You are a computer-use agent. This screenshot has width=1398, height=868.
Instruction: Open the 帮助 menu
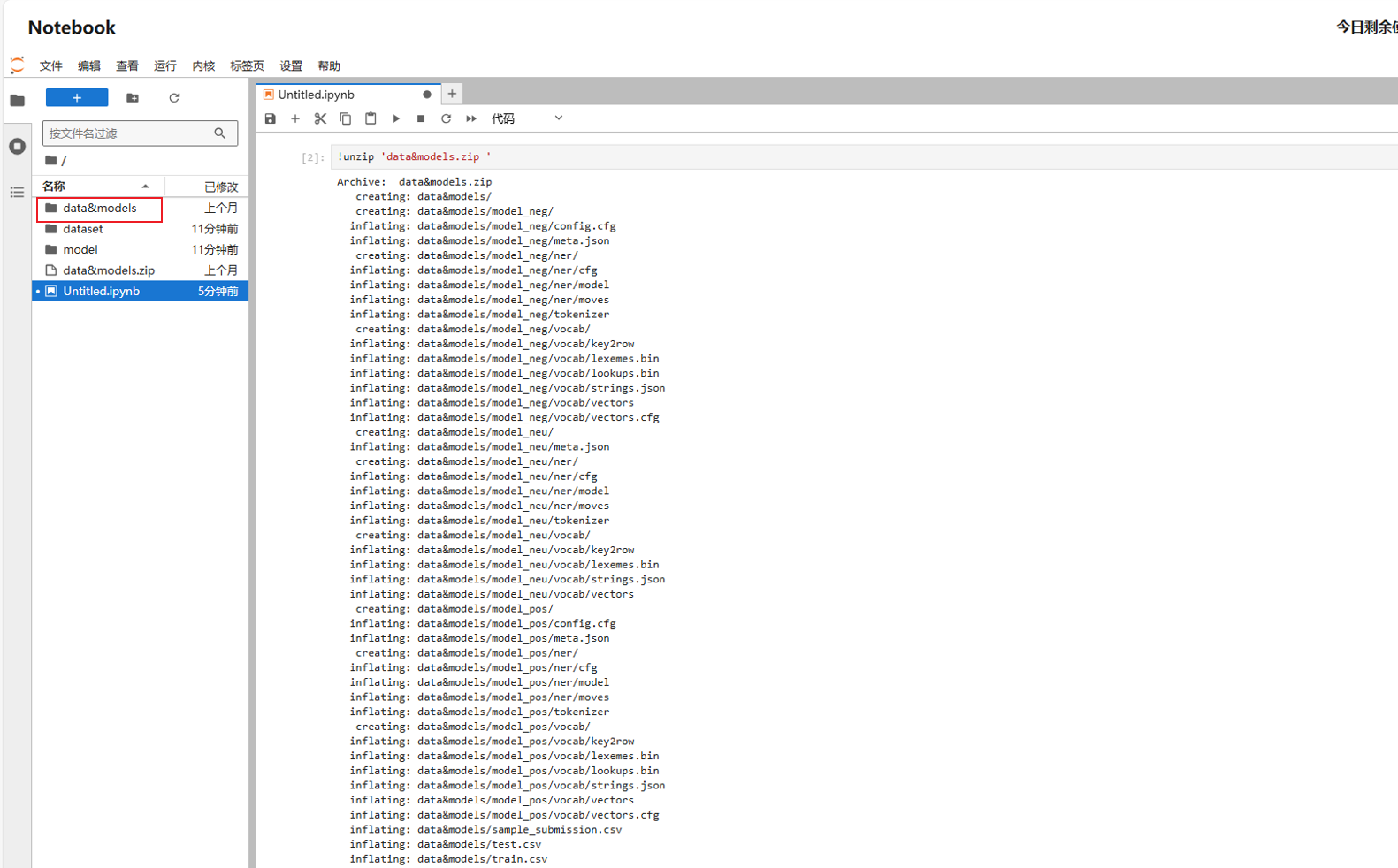(x=329, y=66)
